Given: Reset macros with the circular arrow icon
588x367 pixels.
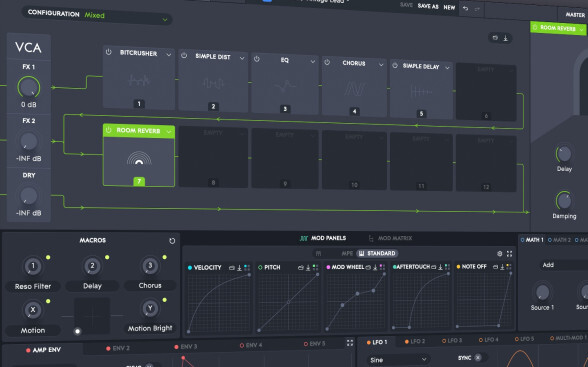Looking at the screenshot, I should (x=172, y=241).
